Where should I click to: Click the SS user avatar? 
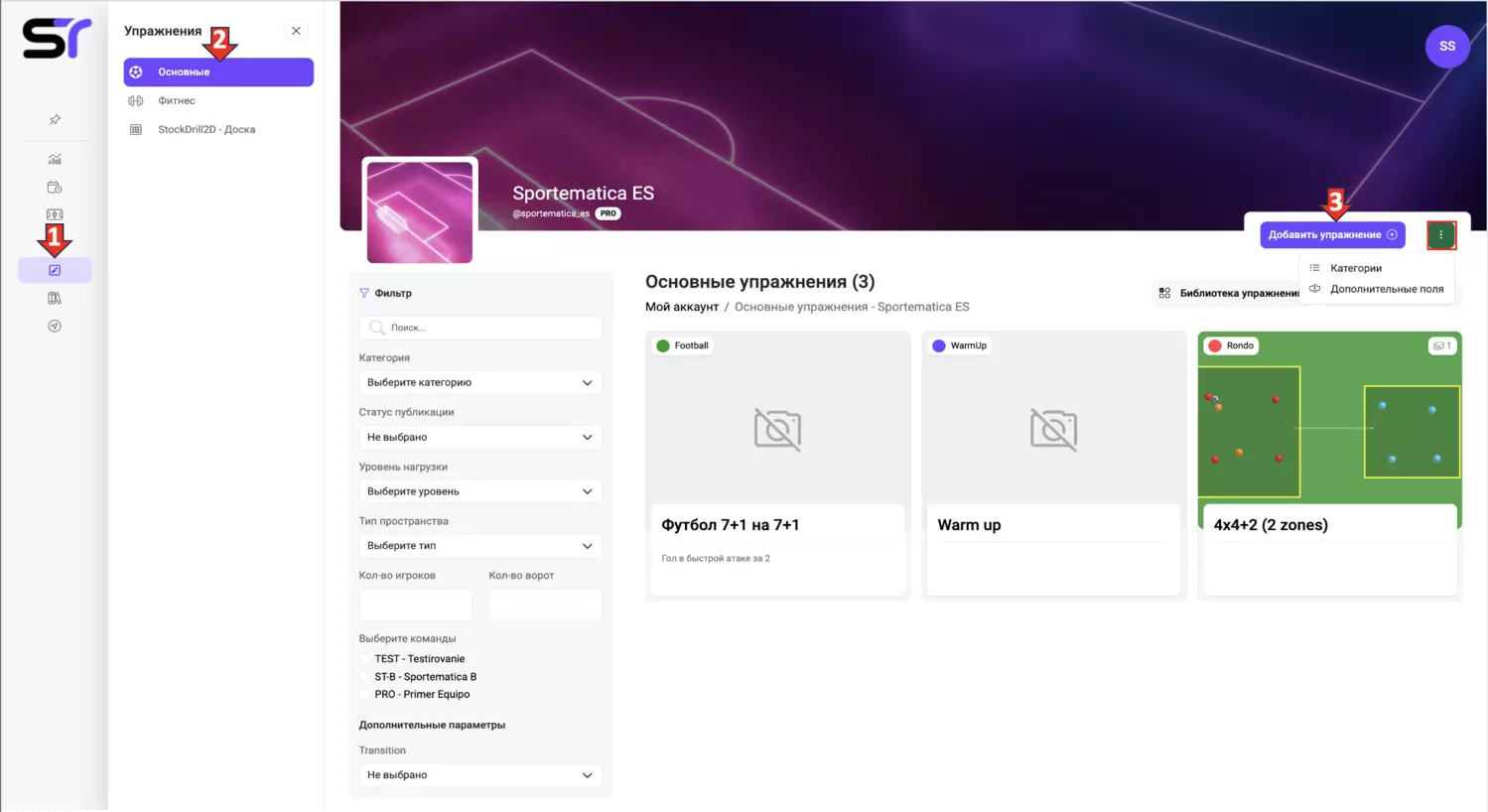click(x=1447, y=46)
